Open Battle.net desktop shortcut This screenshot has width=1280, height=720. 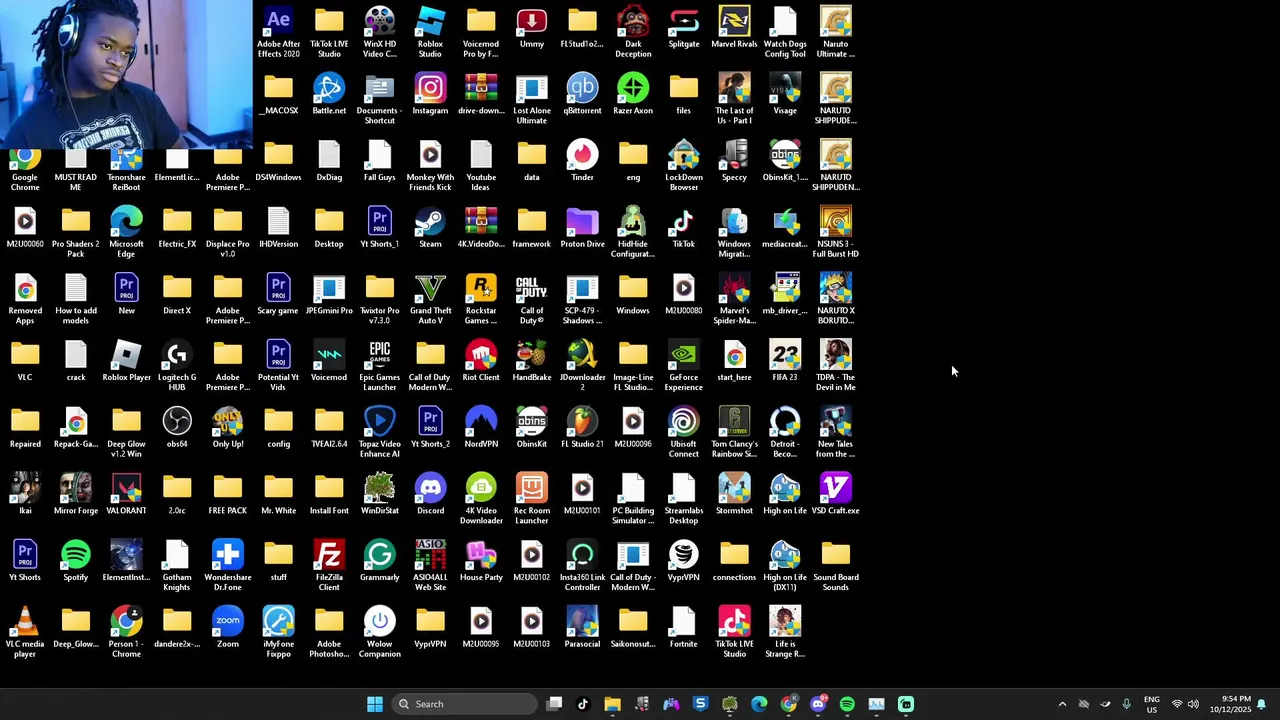click(329, 94)
